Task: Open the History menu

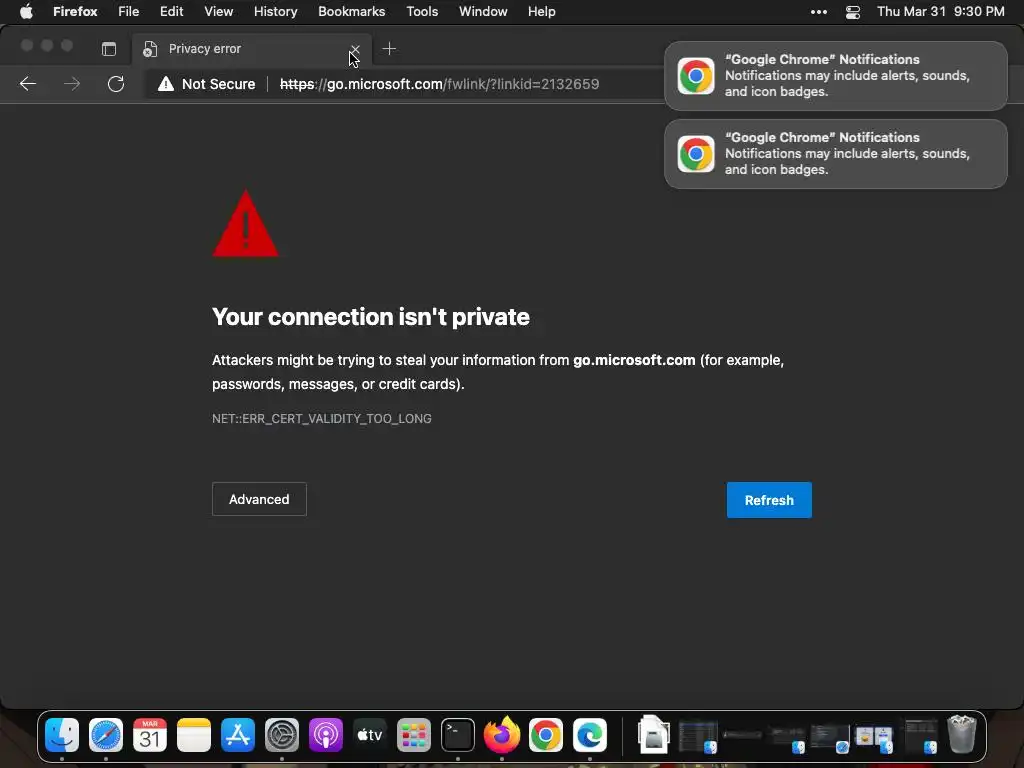Action: (276, 12)
